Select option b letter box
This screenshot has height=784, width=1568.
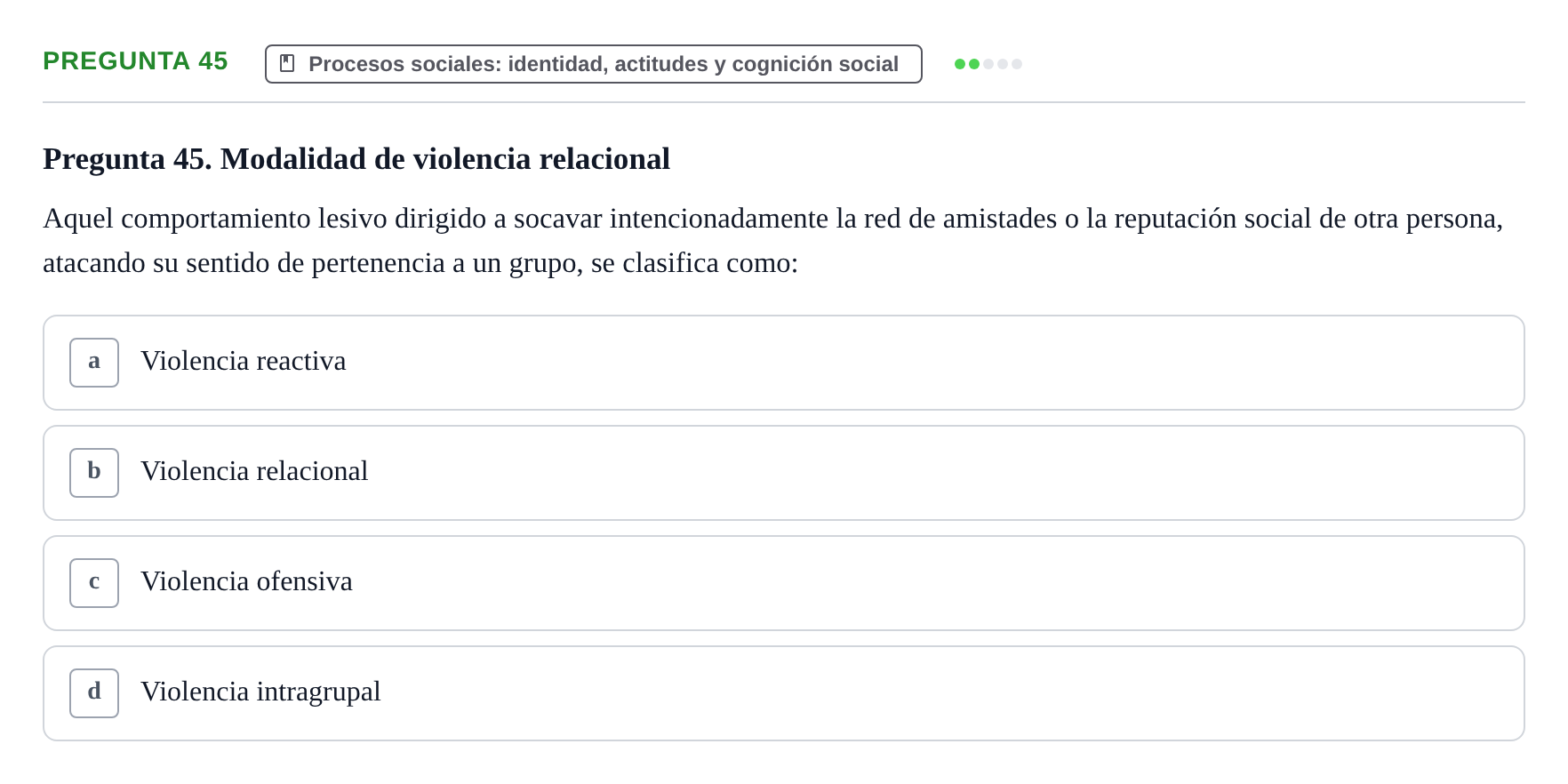click(94, 473)
